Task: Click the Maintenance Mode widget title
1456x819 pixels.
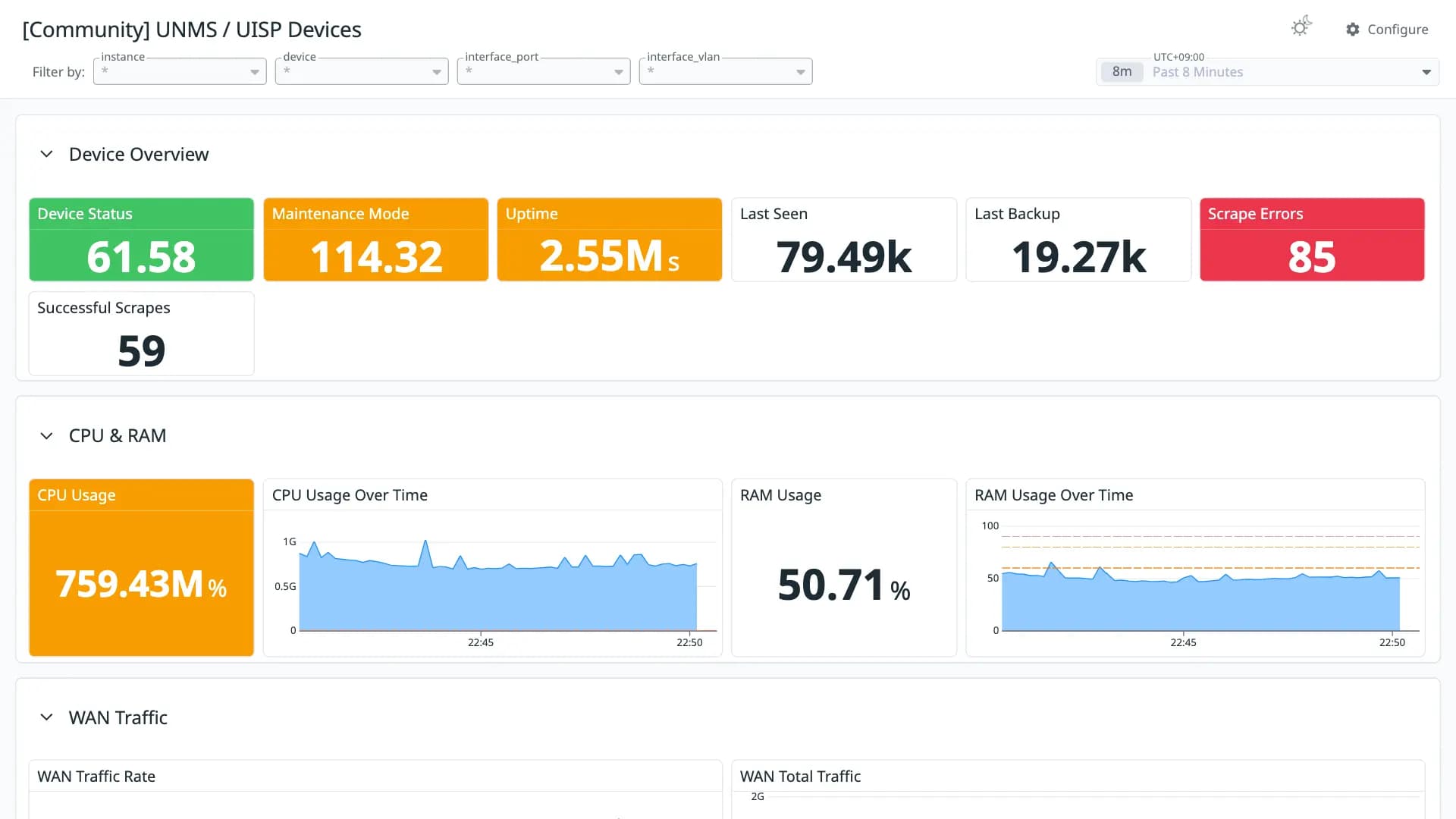Action: (x=340, y=214)
